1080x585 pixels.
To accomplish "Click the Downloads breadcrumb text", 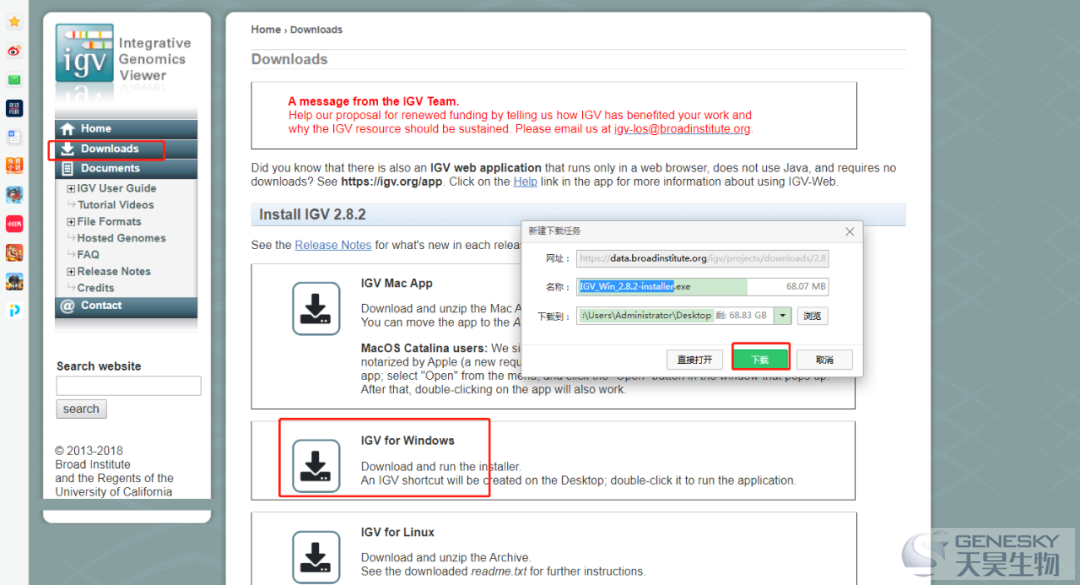I will point(316,30).
